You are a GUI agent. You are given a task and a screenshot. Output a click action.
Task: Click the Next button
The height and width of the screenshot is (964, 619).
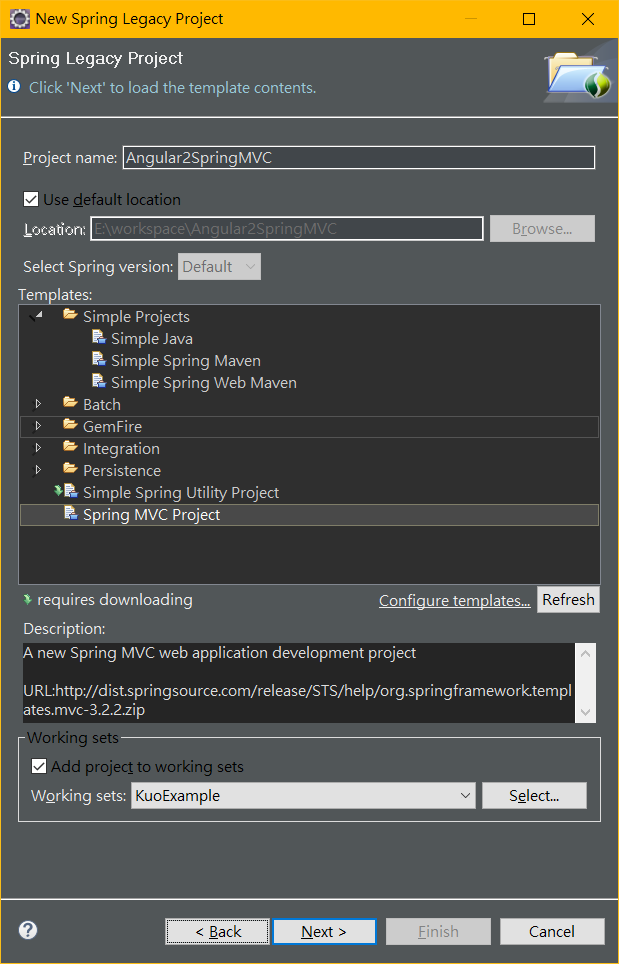[324, 931]
